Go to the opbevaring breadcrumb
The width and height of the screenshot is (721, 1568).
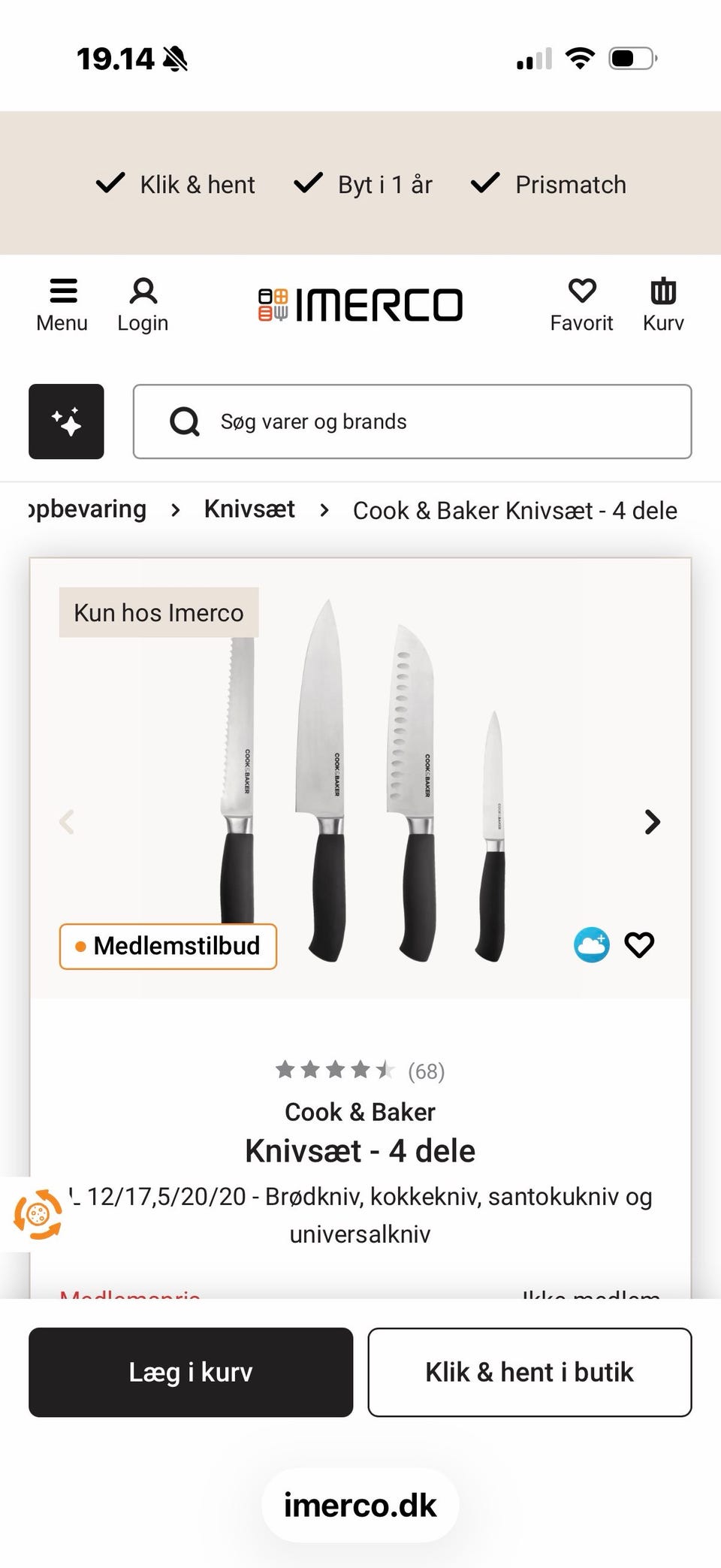coord(87,509)
